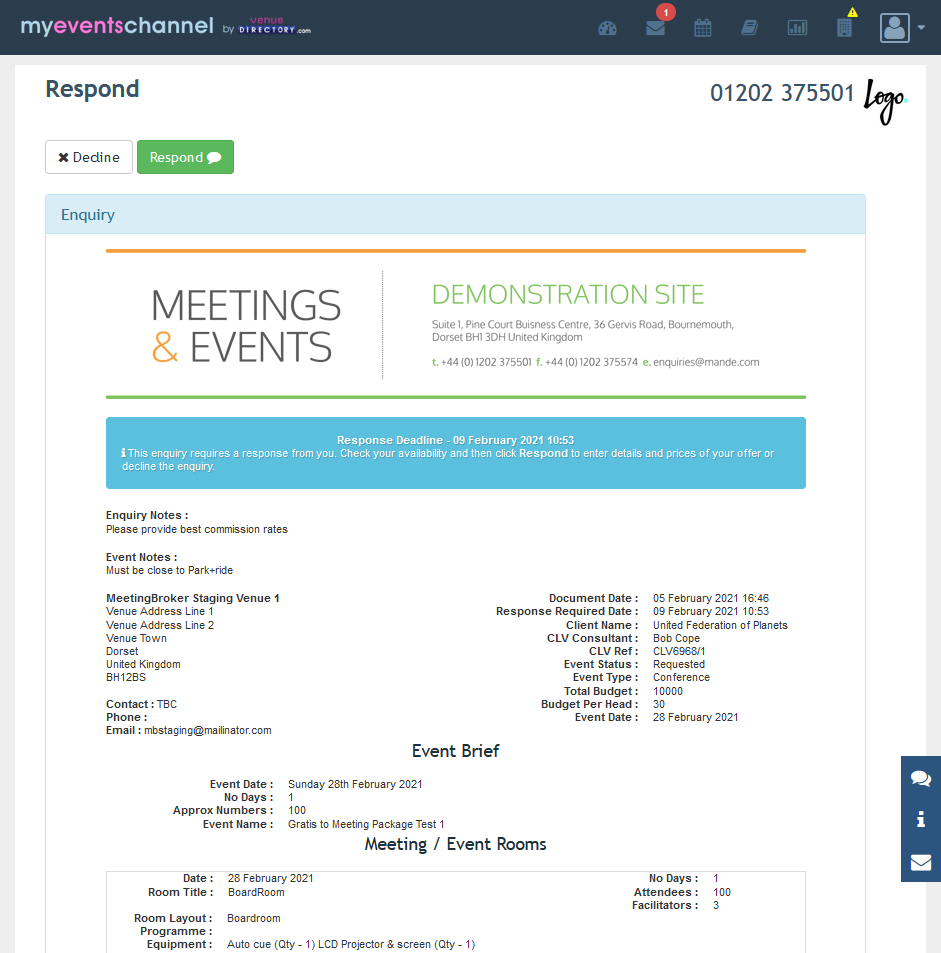This screenshot has width=941, height=953.
Task: Click Event Status value Requested
Action: 679,665
